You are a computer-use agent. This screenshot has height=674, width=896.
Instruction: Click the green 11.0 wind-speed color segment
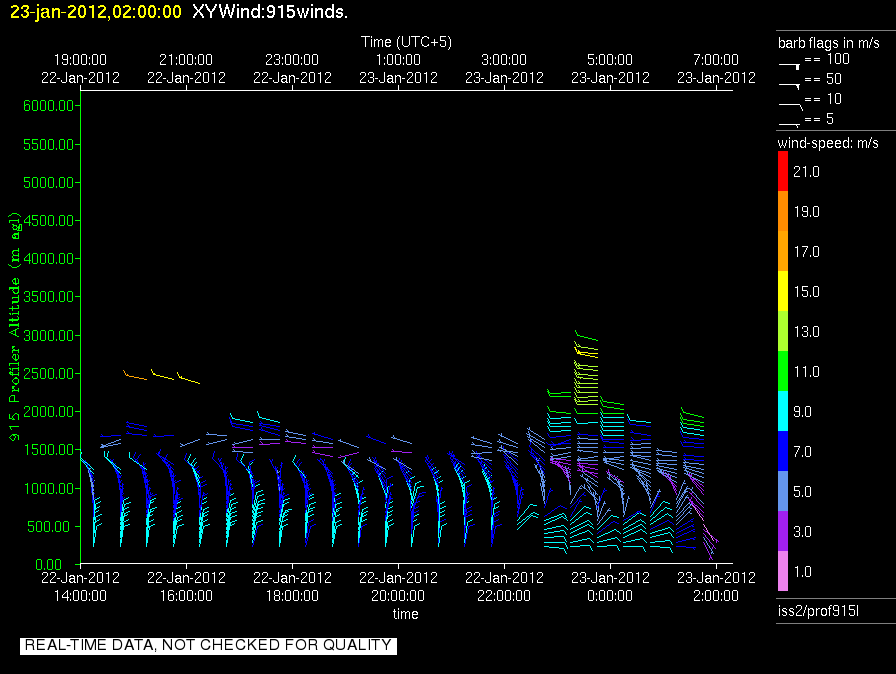point(783,372)
